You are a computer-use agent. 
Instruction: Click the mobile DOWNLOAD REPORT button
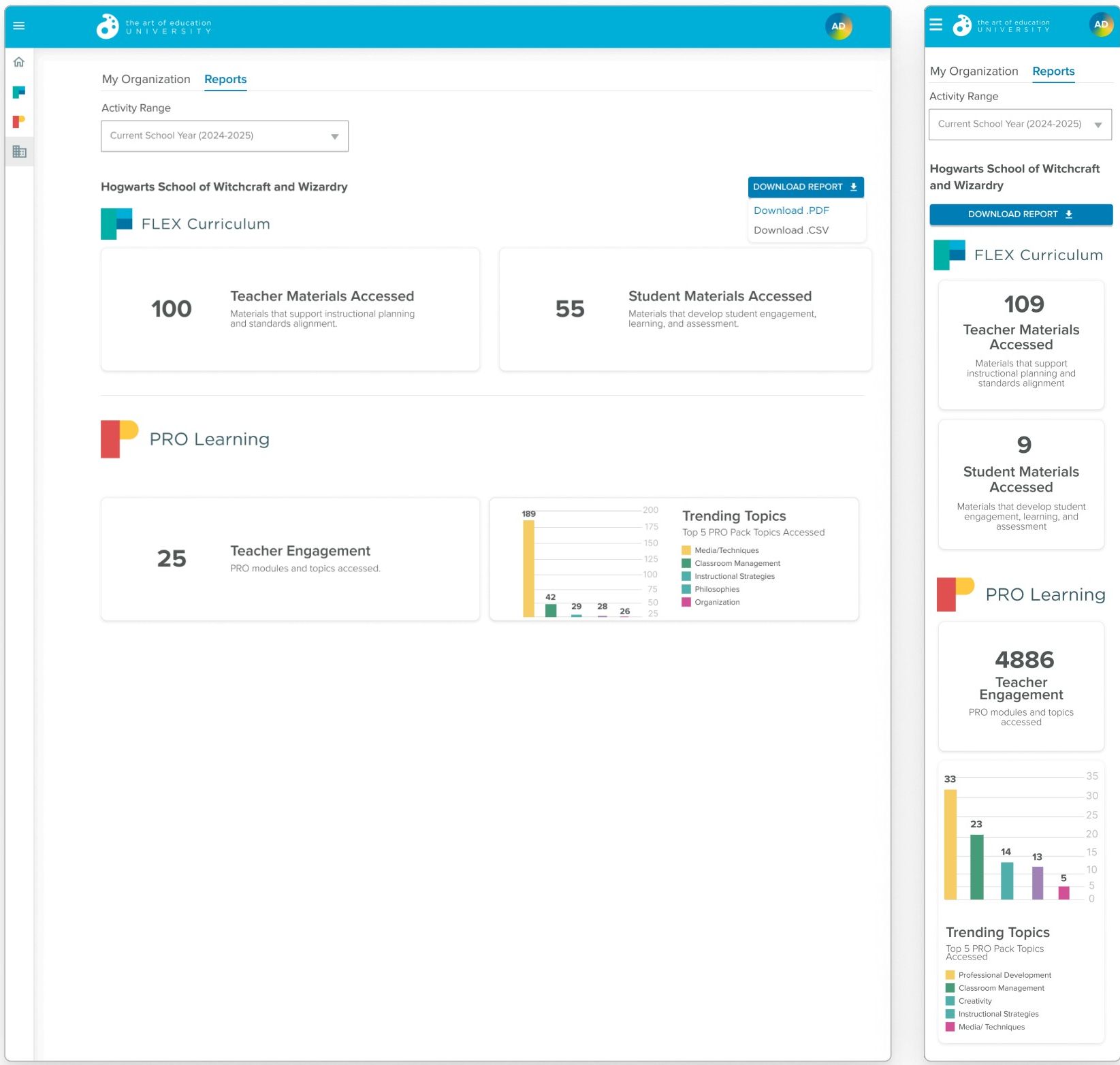click(1021, 214)
